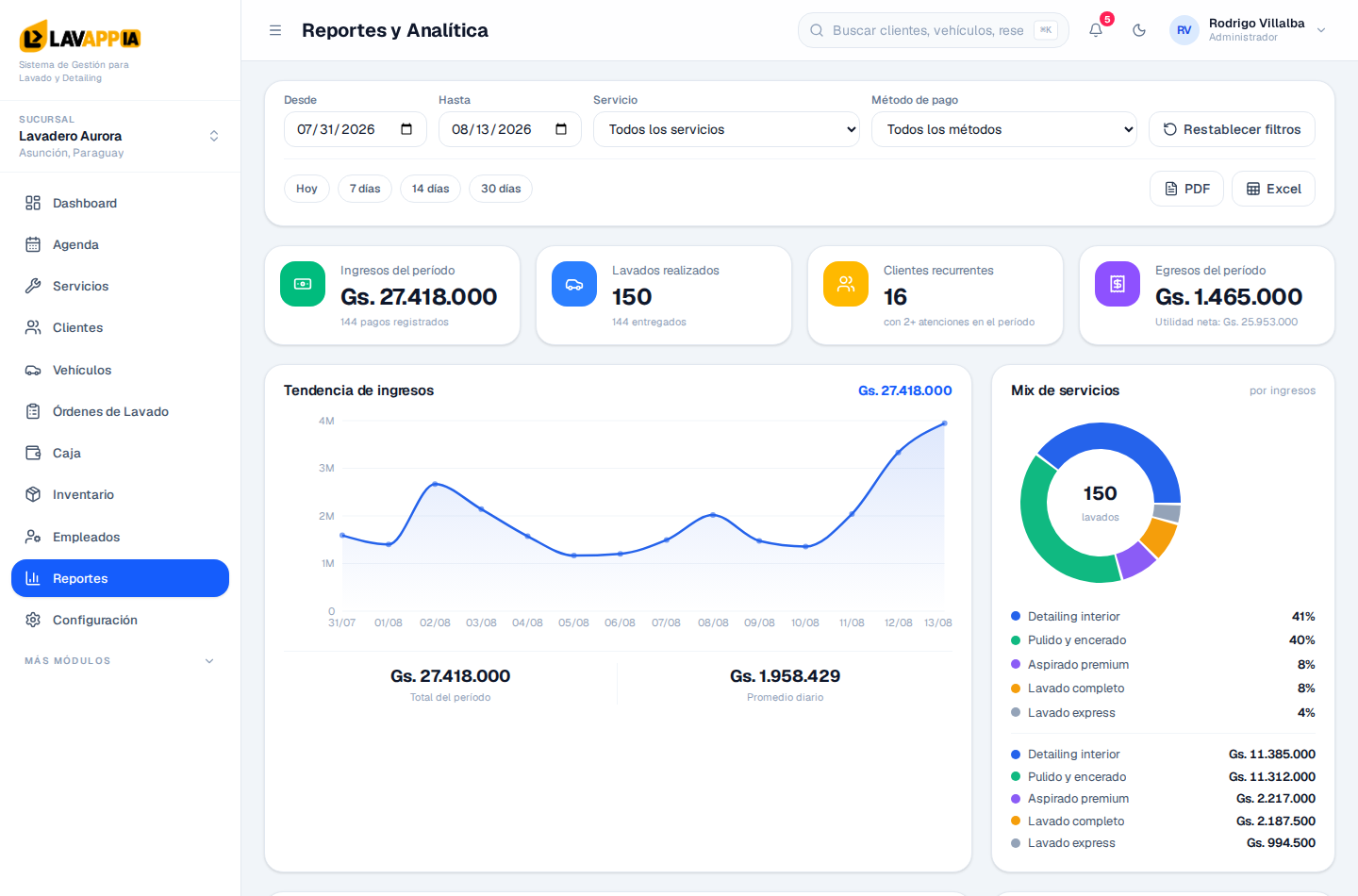This screenshot has width=1358, height=896.
Task: Select the 7 días quick range
Action: (365, 189)
